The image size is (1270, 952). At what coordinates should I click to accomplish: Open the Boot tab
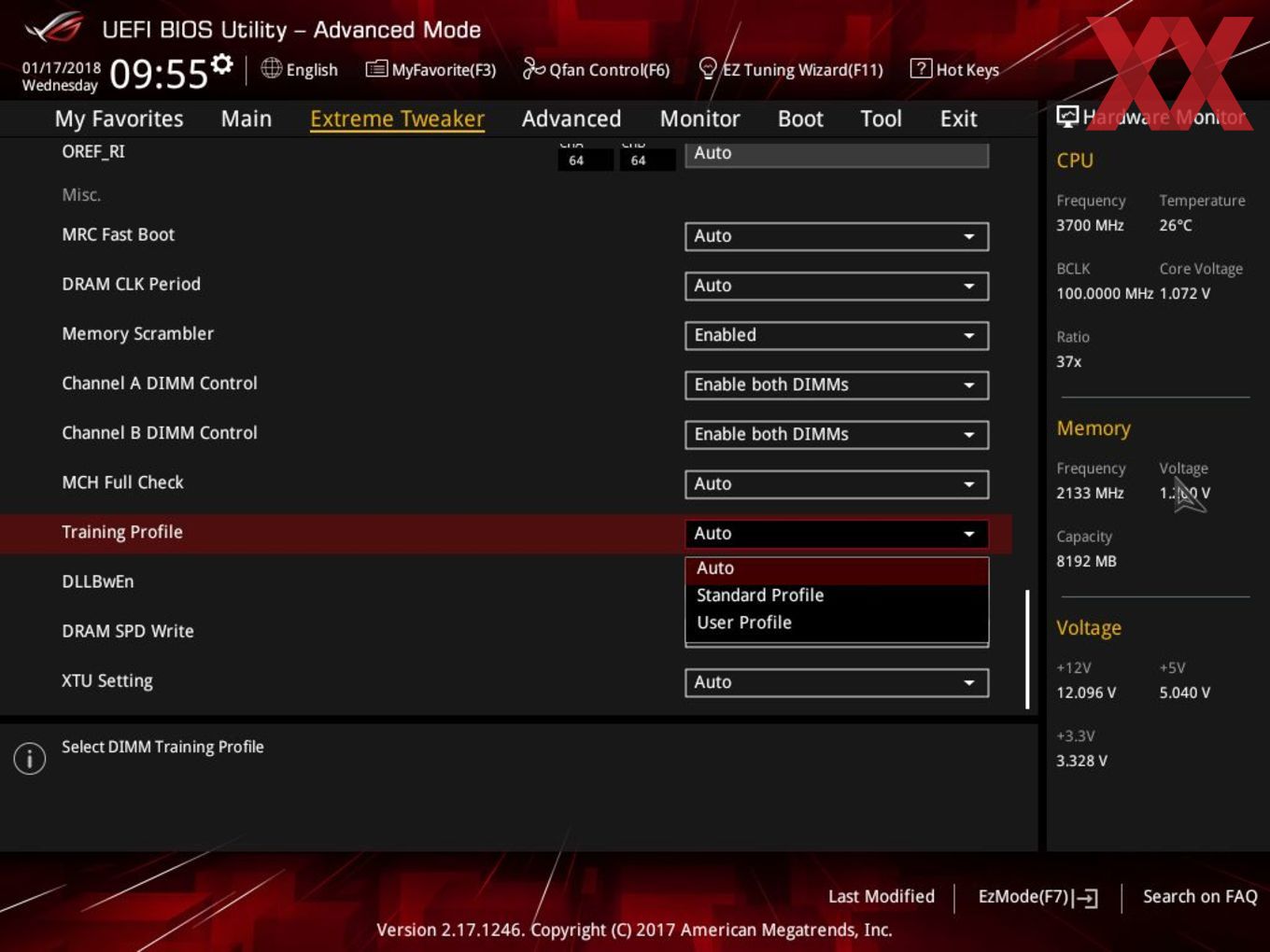800,119
